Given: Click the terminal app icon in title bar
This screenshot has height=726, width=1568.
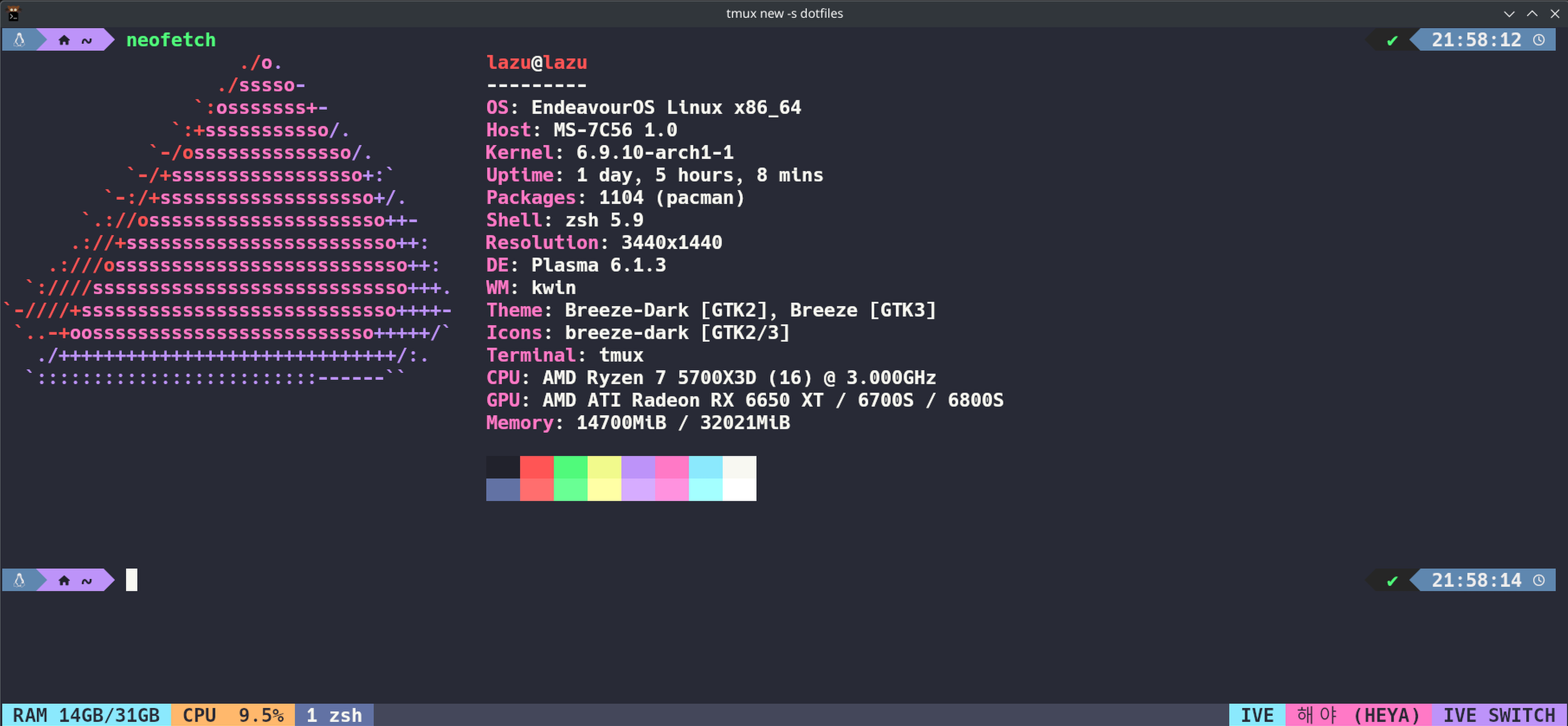Looking at the screenshot, I should (12, 13).
